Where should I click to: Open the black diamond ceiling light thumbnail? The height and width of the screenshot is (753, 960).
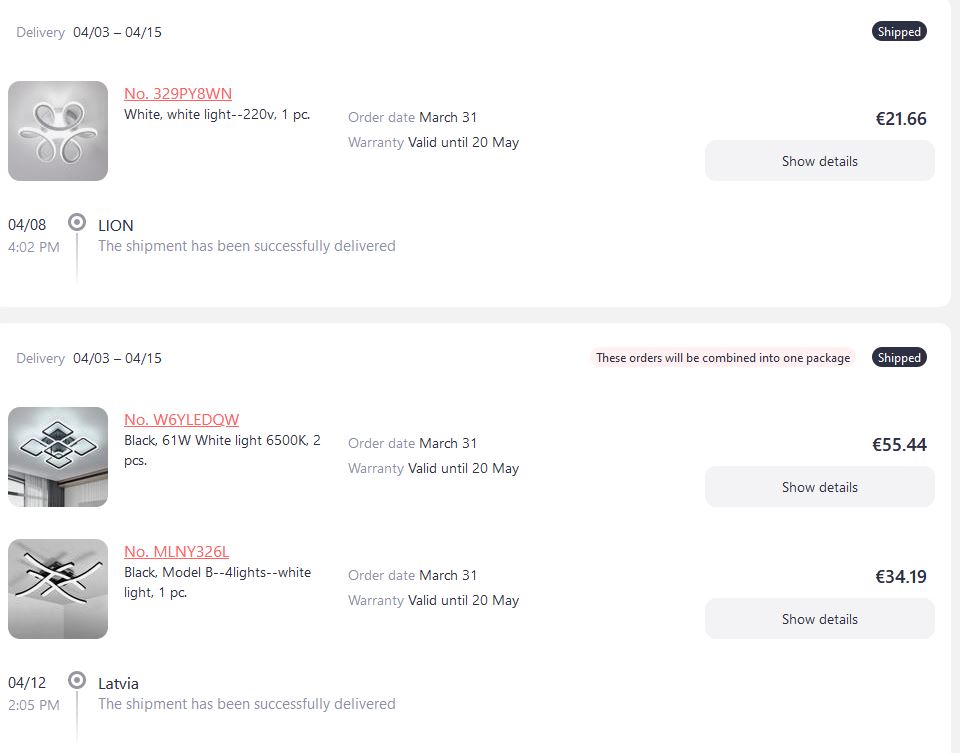58,457
